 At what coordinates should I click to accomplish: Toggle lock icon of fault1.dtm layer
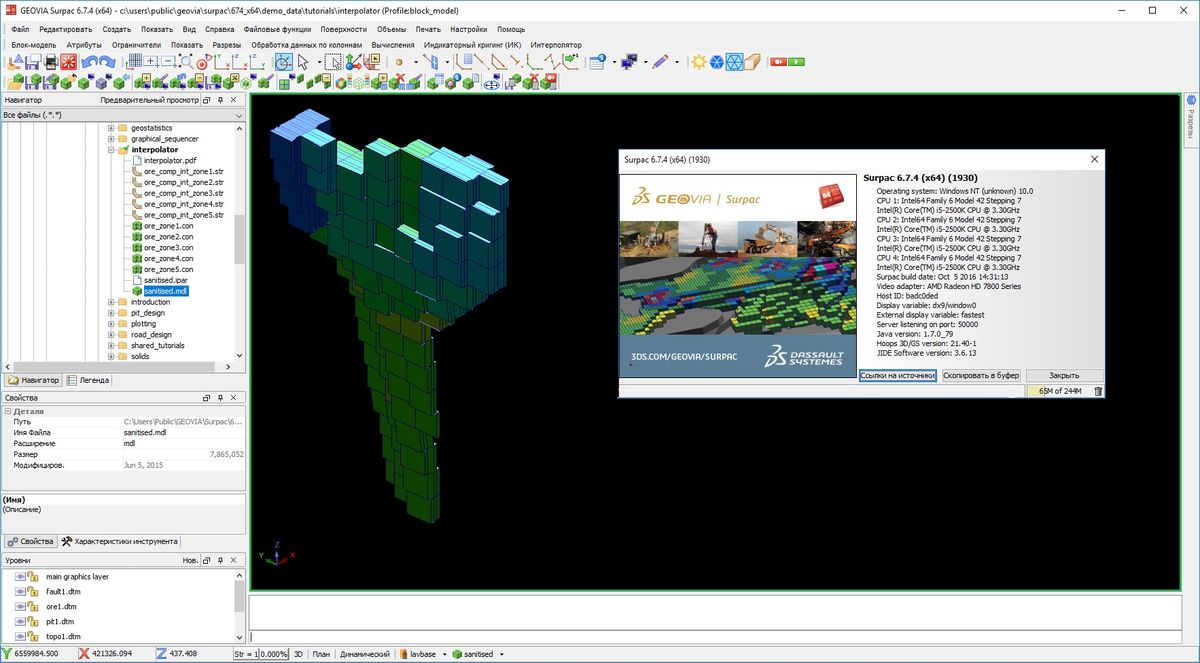coord(33,592)
